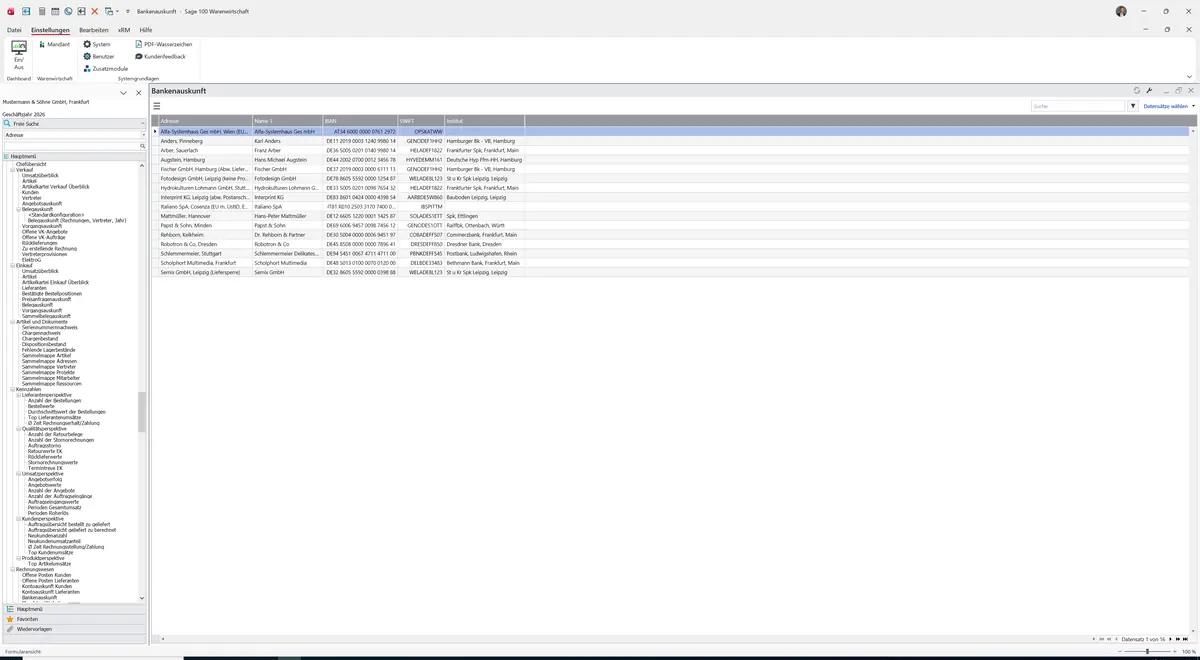The height and width of the screenshot is (660, 1200).
Task: Open the Wiedervorlagen section
Action: (x=74, y=629)
